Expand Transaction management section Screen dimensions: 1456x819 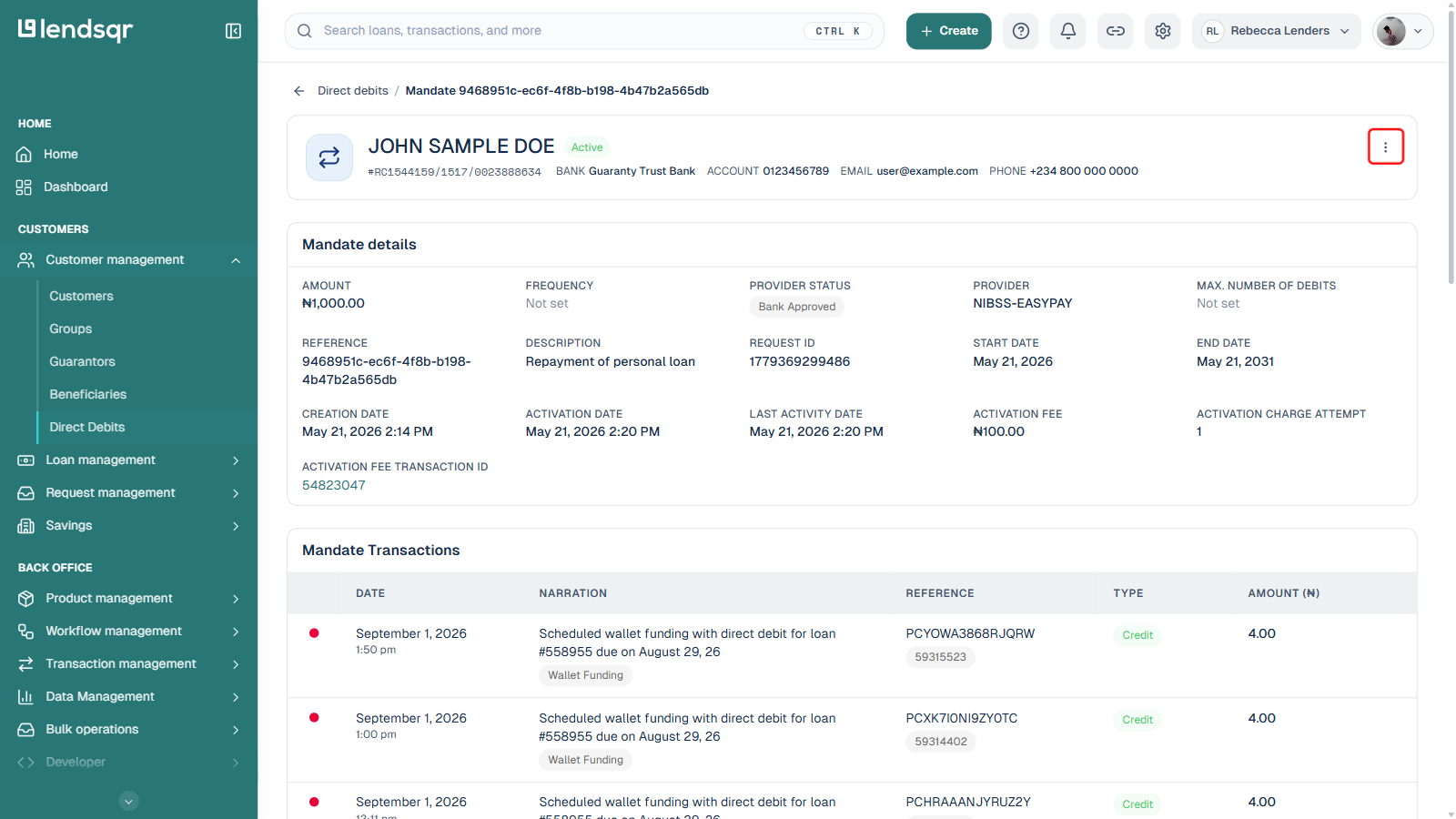click(x=128, y=664)
